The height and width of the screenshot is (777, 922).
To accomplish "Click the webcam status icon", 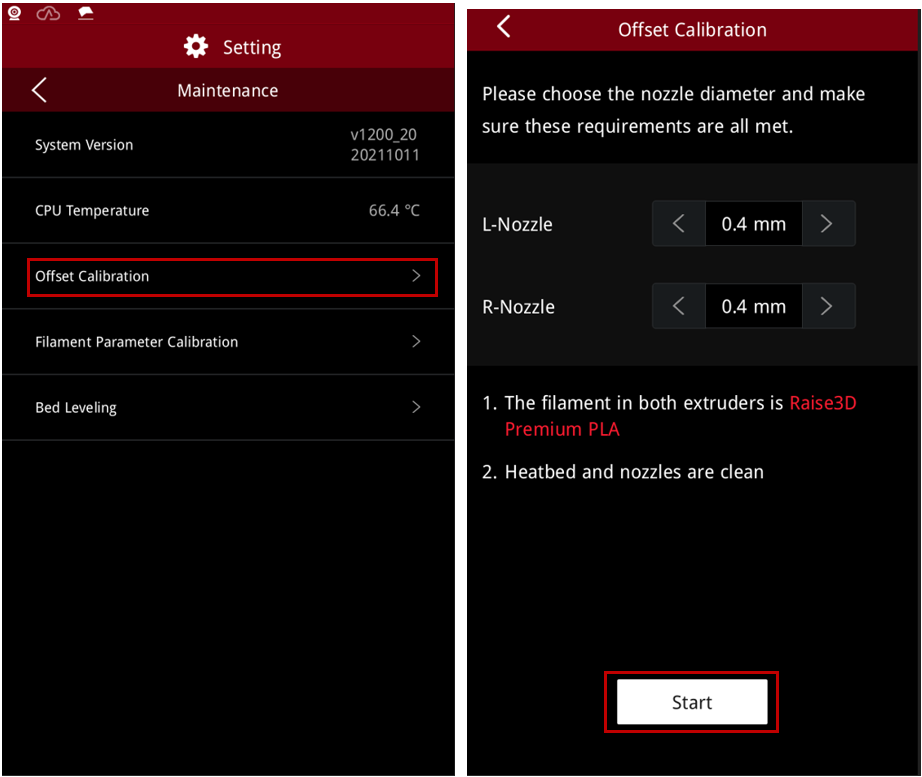I will [15, 14].
